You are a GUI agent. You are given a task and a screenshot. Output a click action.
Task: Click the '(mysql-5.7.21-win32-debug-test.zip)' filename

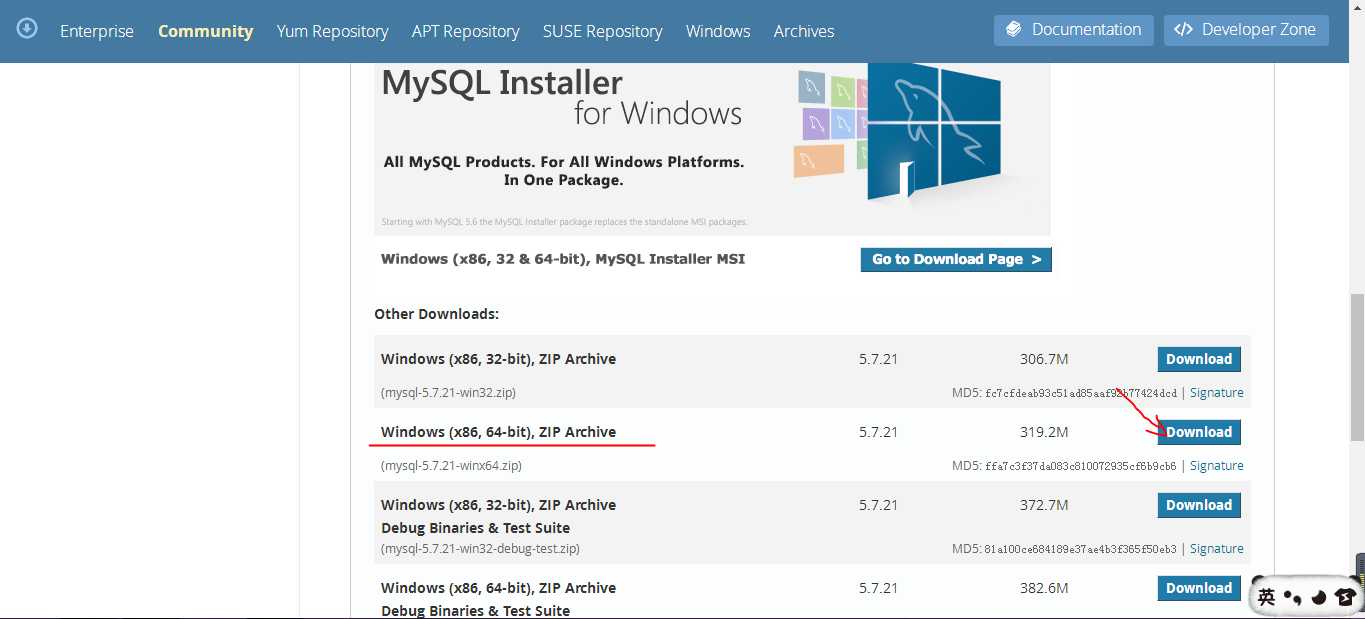tap(480, 549)
